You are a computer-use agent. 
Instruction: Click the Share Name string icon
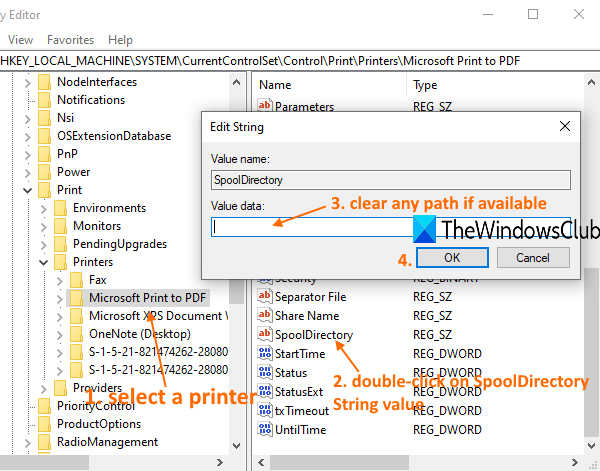pyautogui.click(x=265, y=315)
